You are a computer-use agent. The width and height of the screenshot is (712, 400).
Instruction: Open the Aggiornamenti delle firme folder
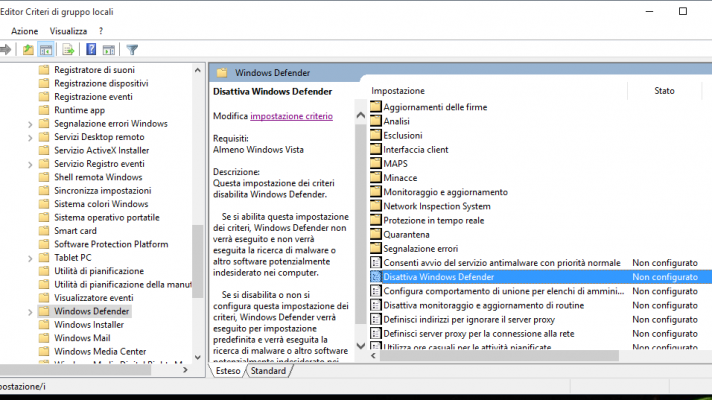tap(429, 107)
